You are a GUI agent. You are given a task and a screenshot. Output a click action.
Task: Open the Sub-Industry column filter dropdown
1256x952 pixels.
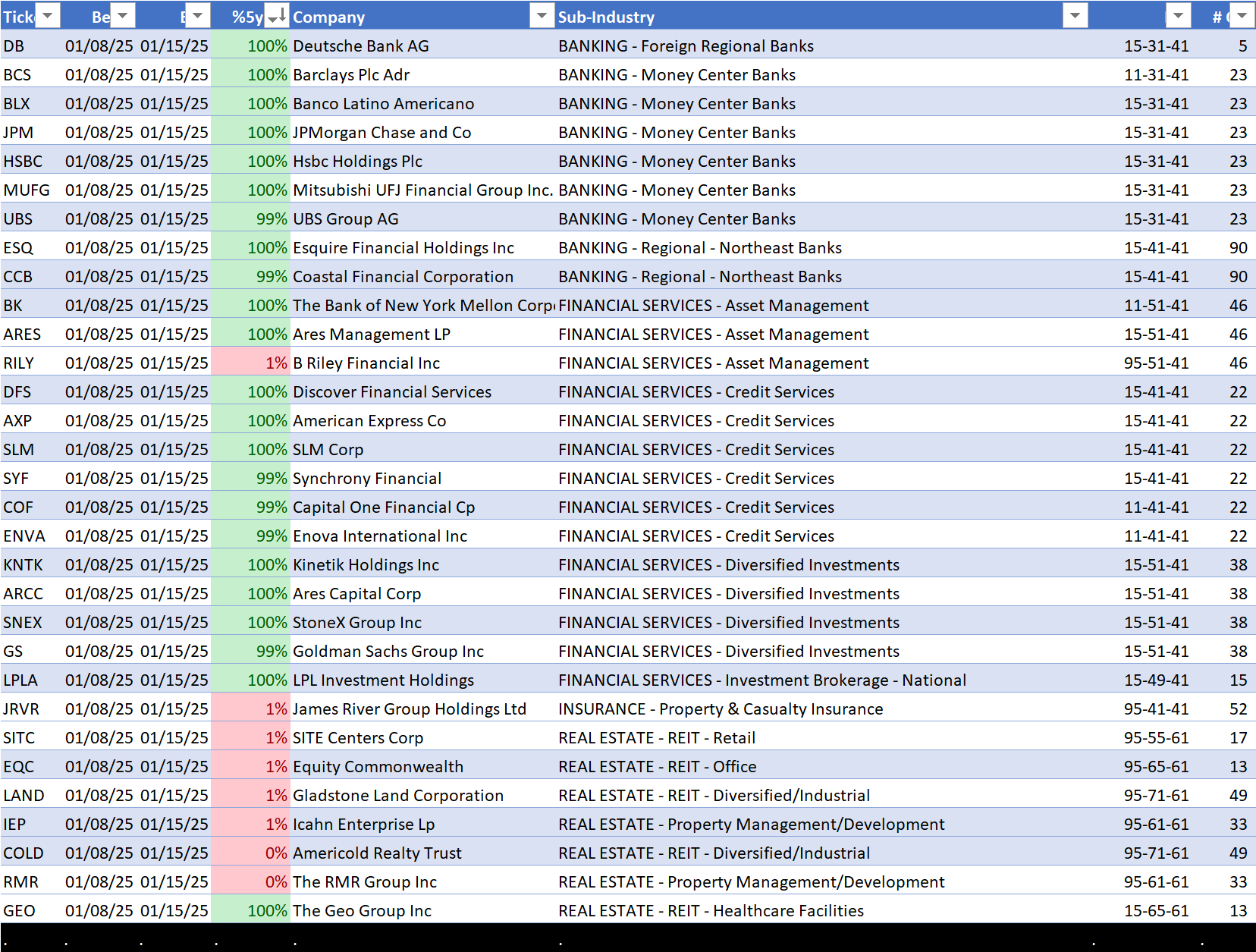(1075, 16)
